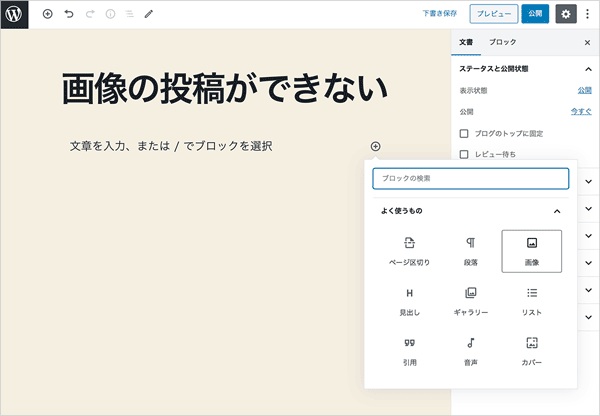This screenshot has height=416, width=600.
Task: Open the content structure info icon
Action: coord(110,14)
